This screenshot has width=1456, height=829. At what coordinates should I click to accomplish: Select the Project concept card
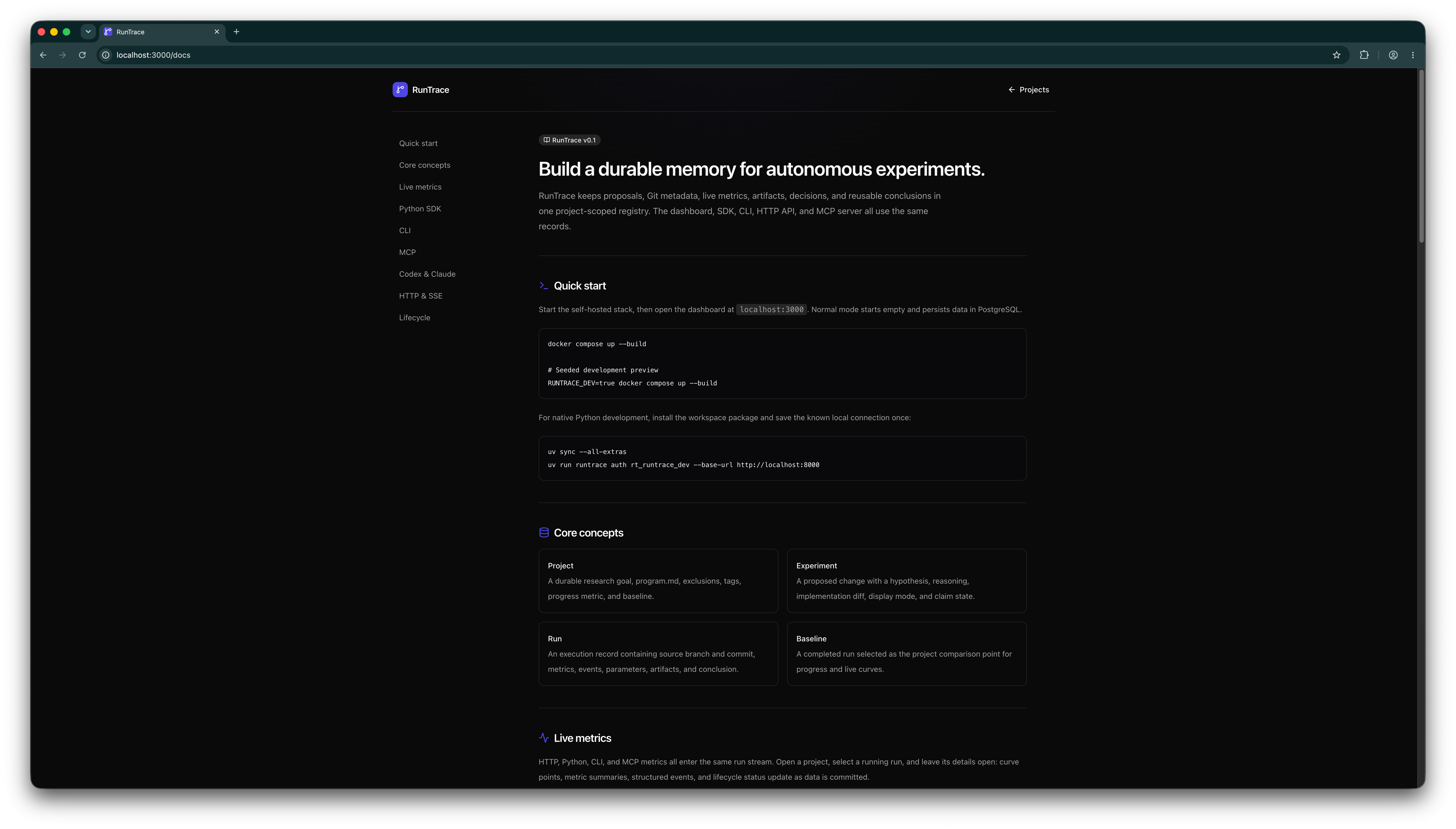tap(658, 581)
